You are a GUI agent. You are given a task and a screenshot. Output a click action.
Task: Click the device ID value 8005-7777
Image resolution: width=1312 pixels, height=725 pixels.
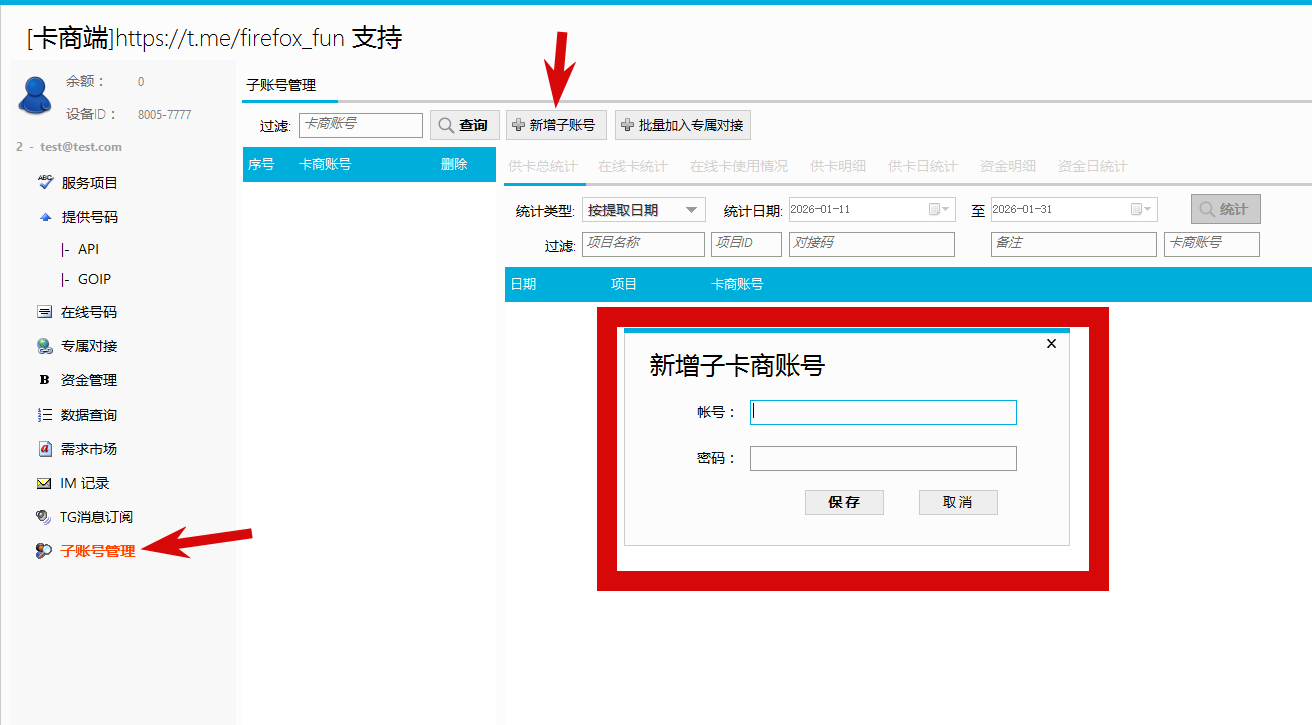coord(165,115)
